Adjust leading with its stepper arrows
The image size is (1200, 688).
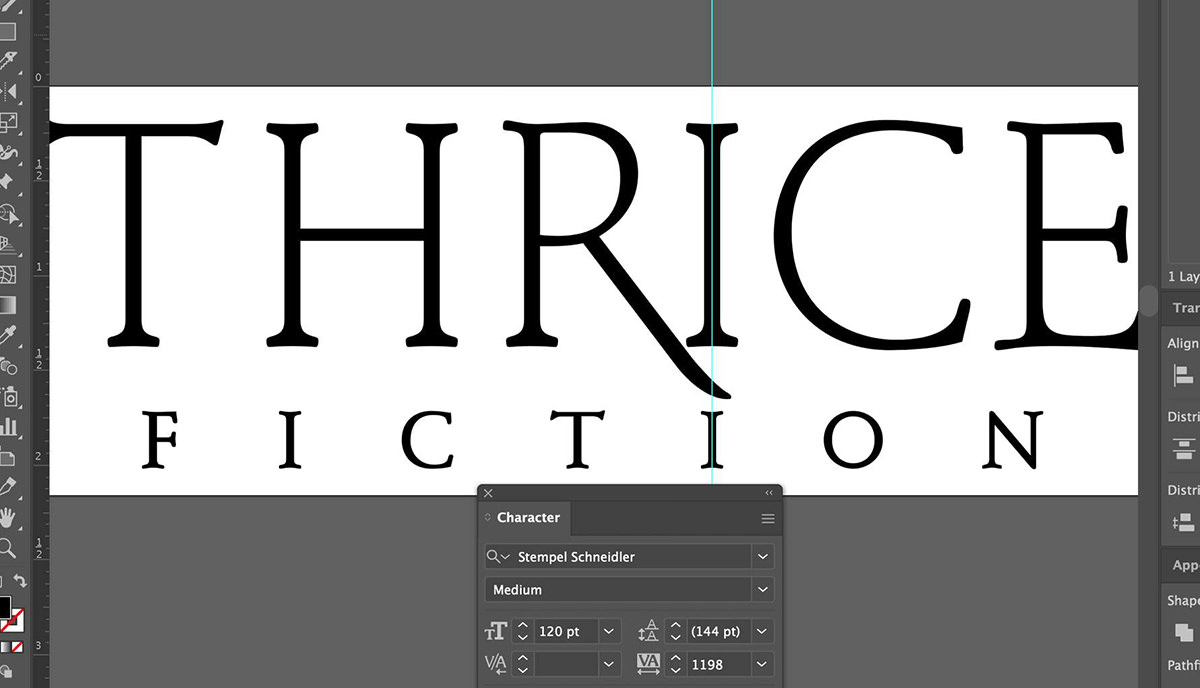click(x=676, y=632)
